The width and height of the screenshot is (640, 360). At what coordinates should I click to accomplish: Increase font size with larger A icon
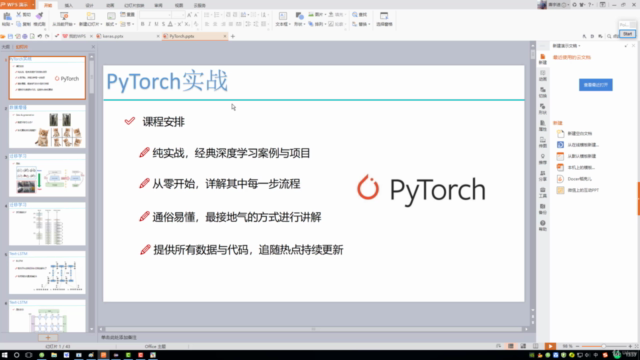189,15
